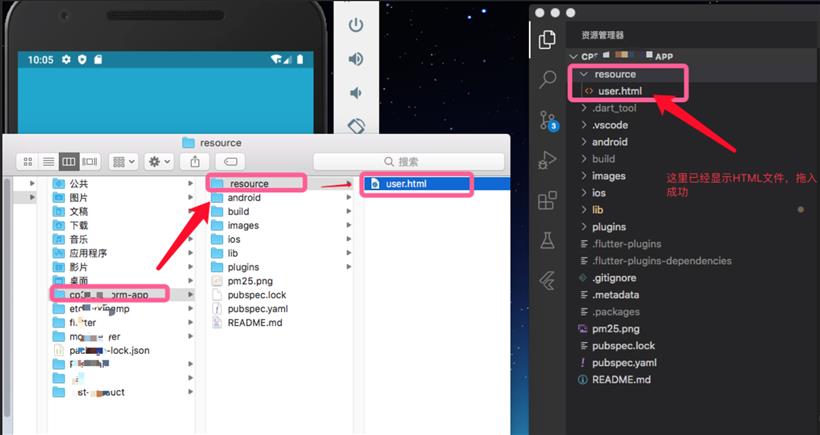
Task: Click the emulator rotate screen button
Action: [357, 125]
